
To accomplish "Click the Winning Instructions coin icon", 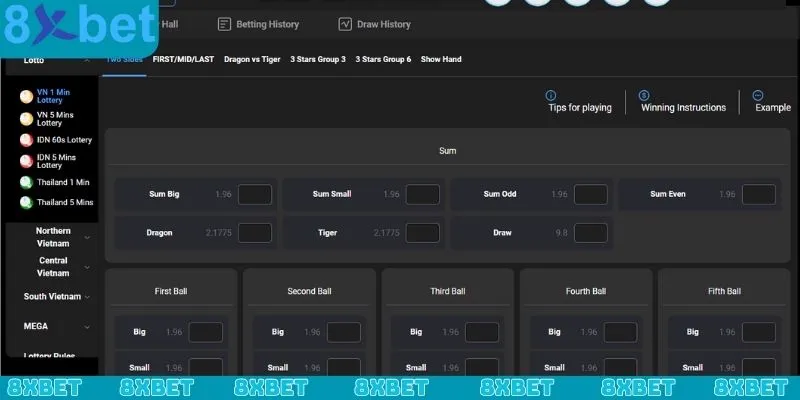I will coord(644,94).
